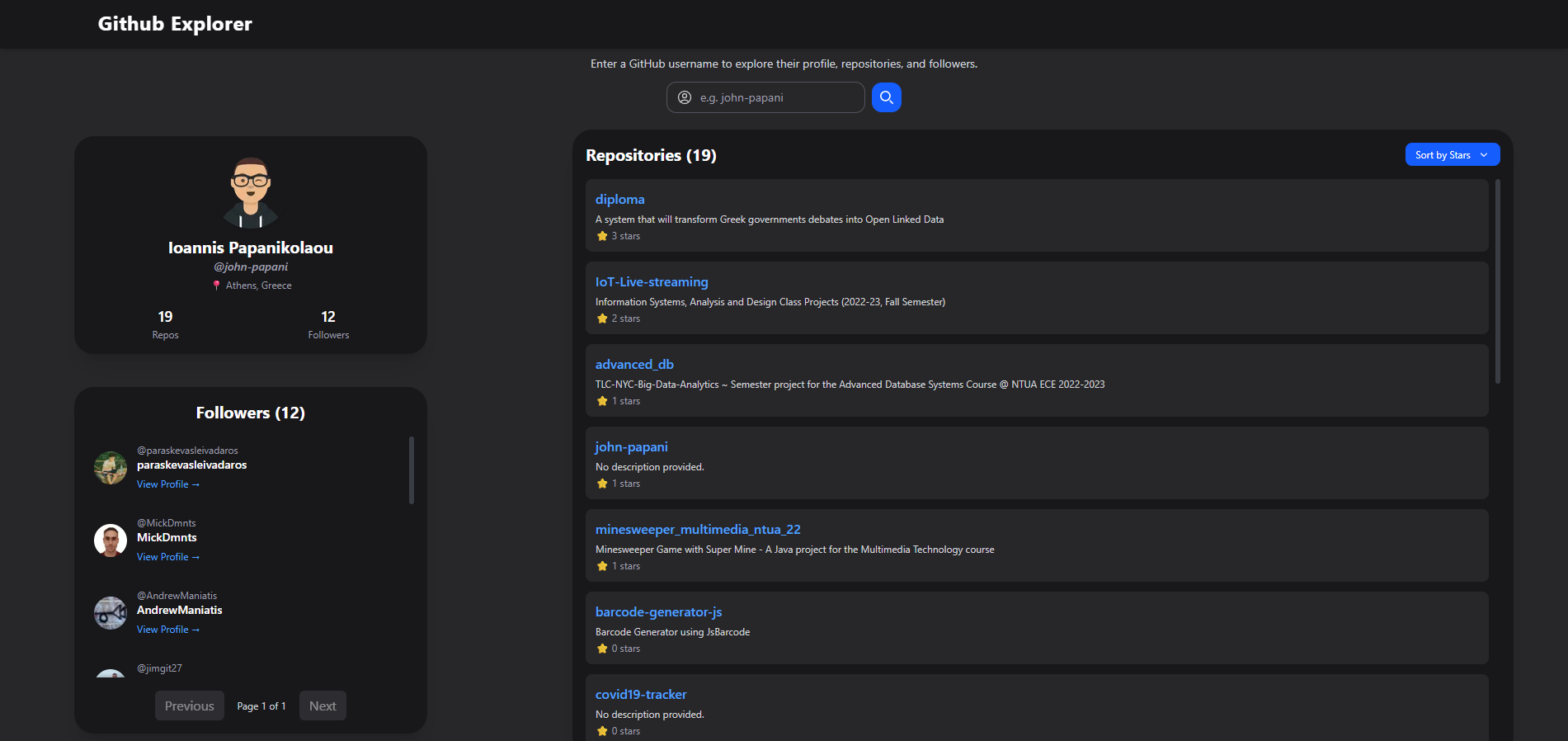The height and width of the screenshot is (741, 1568).
Task: Open the john-papani repository link
Action: tap(632, 447)
